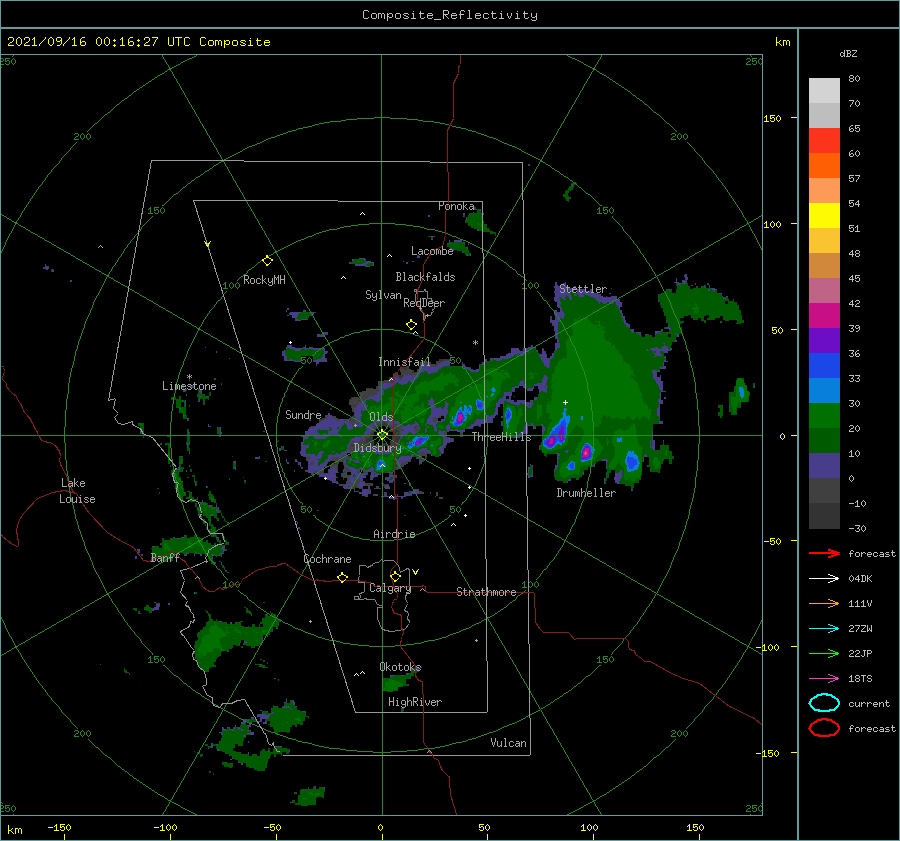Select the 39 dBZ magenta color swatch
Image resolution: width=900 pixels, height=841 pixels.
click(824, 315)
